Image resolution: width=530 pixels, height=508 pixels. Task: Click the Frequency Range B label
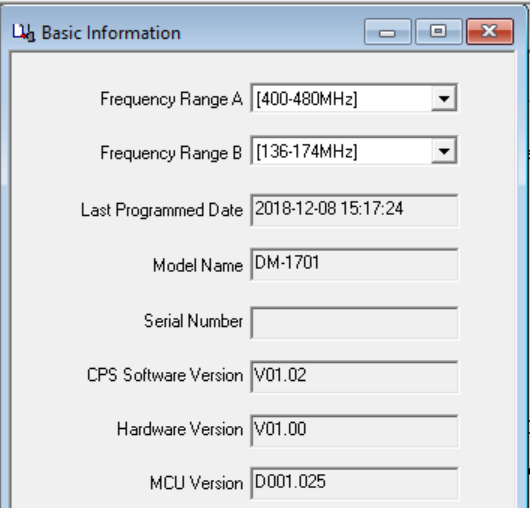[171, 153]
